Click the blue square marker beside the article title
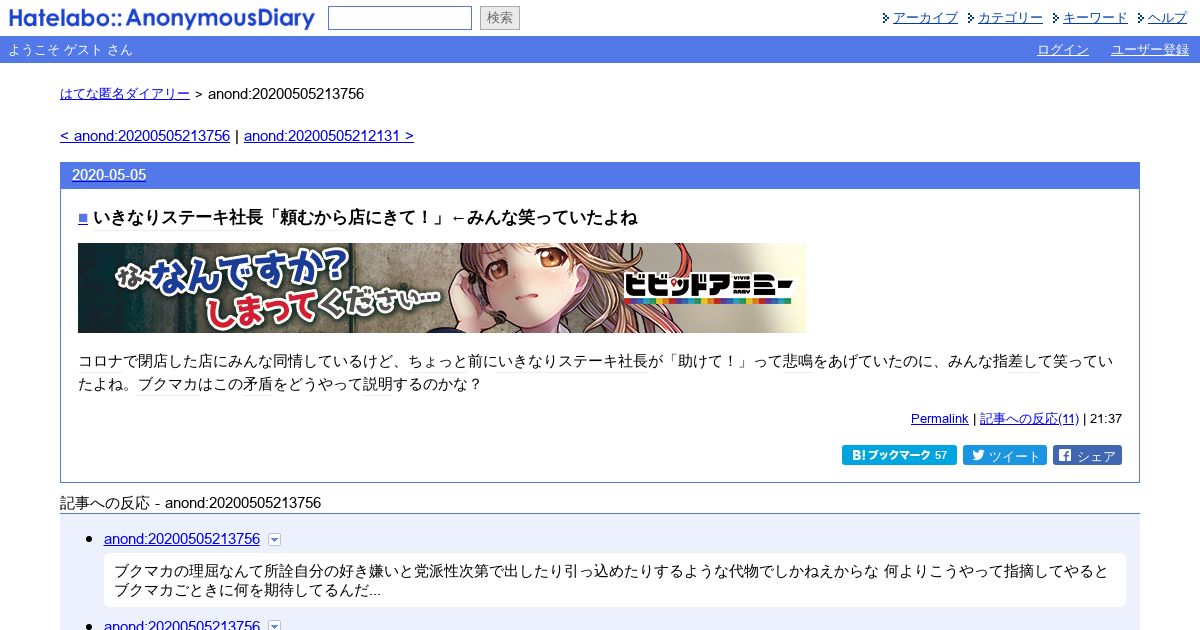This screenshot has height=630, width=1200. [x=83, y=218]
